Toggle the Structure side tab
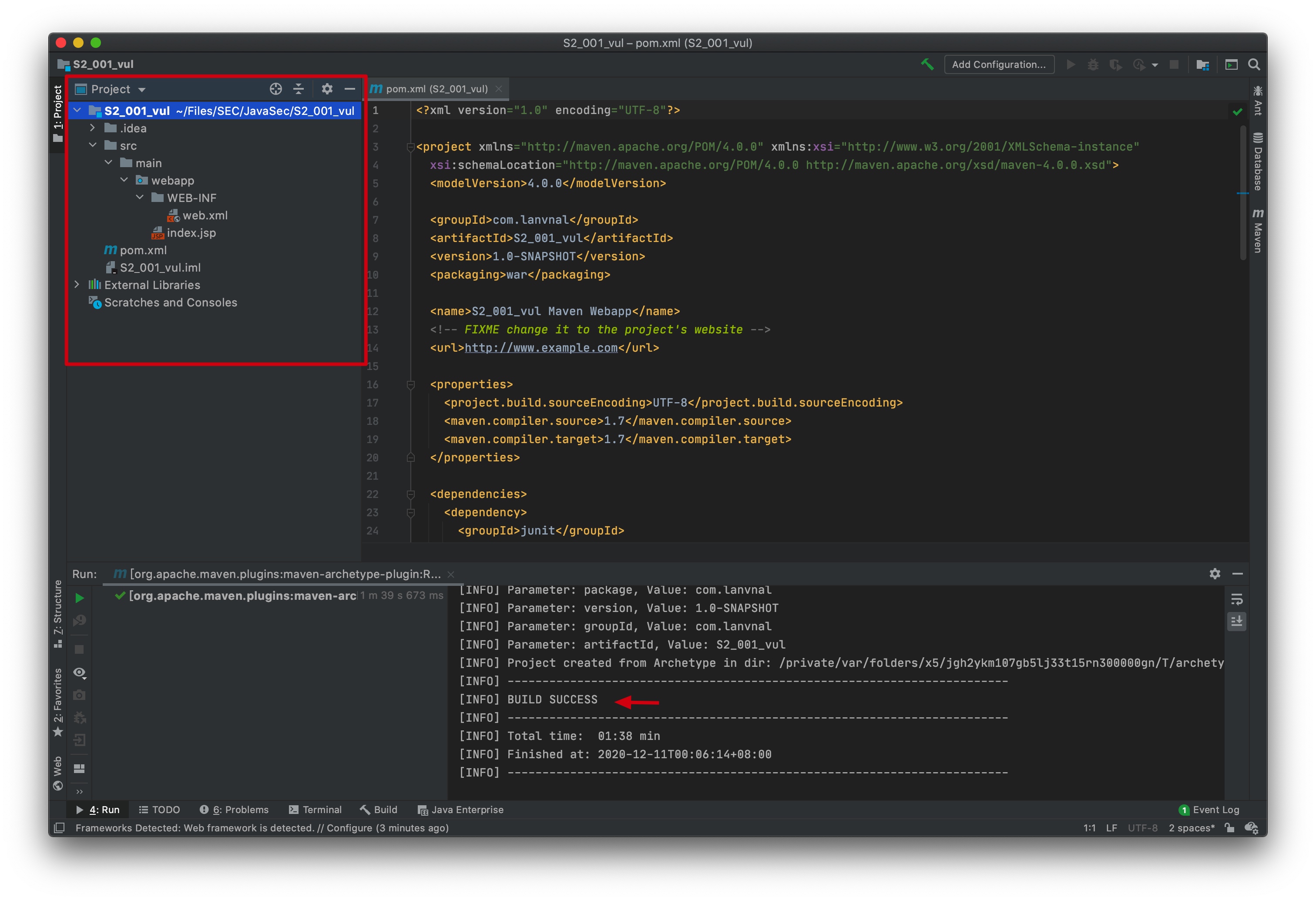1316x901 pixels. click(x=58, y=614)
